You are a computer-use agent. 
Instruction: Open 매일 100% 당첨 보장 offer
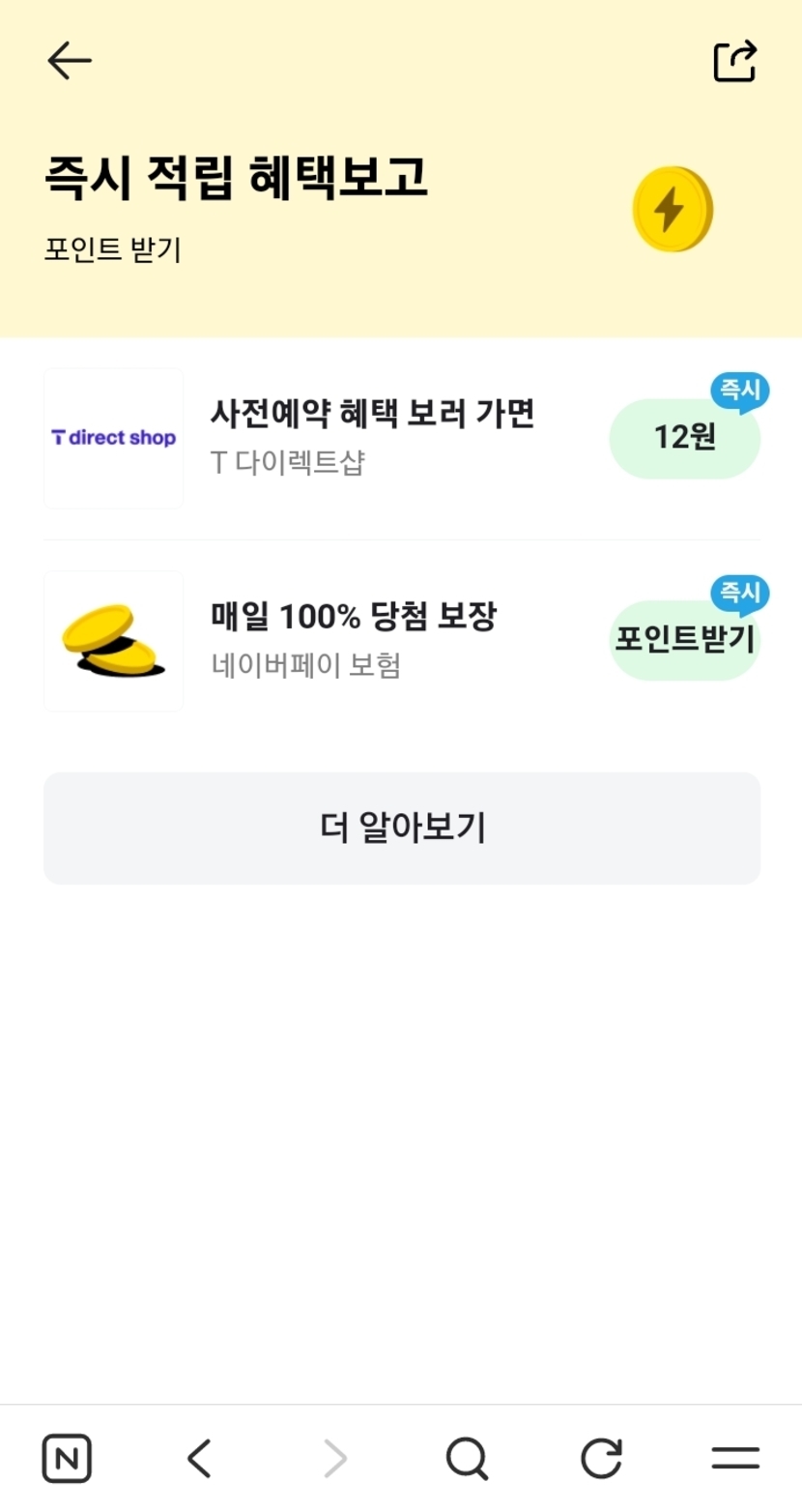pos(353,616)
